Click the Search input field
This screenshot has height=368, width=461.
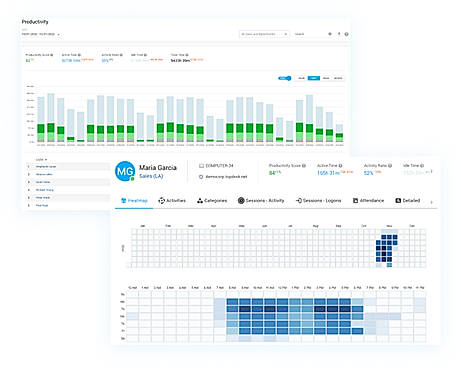(308, 34)
